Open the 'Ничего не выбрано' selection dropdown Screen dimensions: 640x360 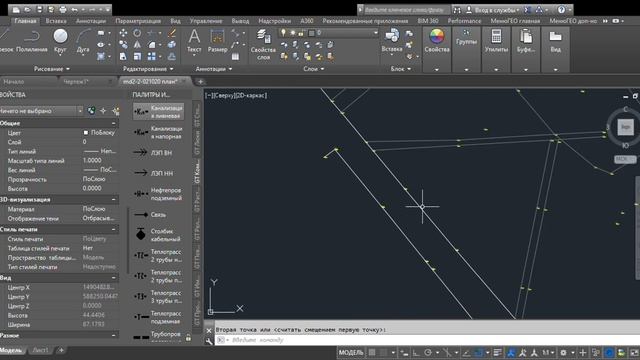tap(41, 111)
